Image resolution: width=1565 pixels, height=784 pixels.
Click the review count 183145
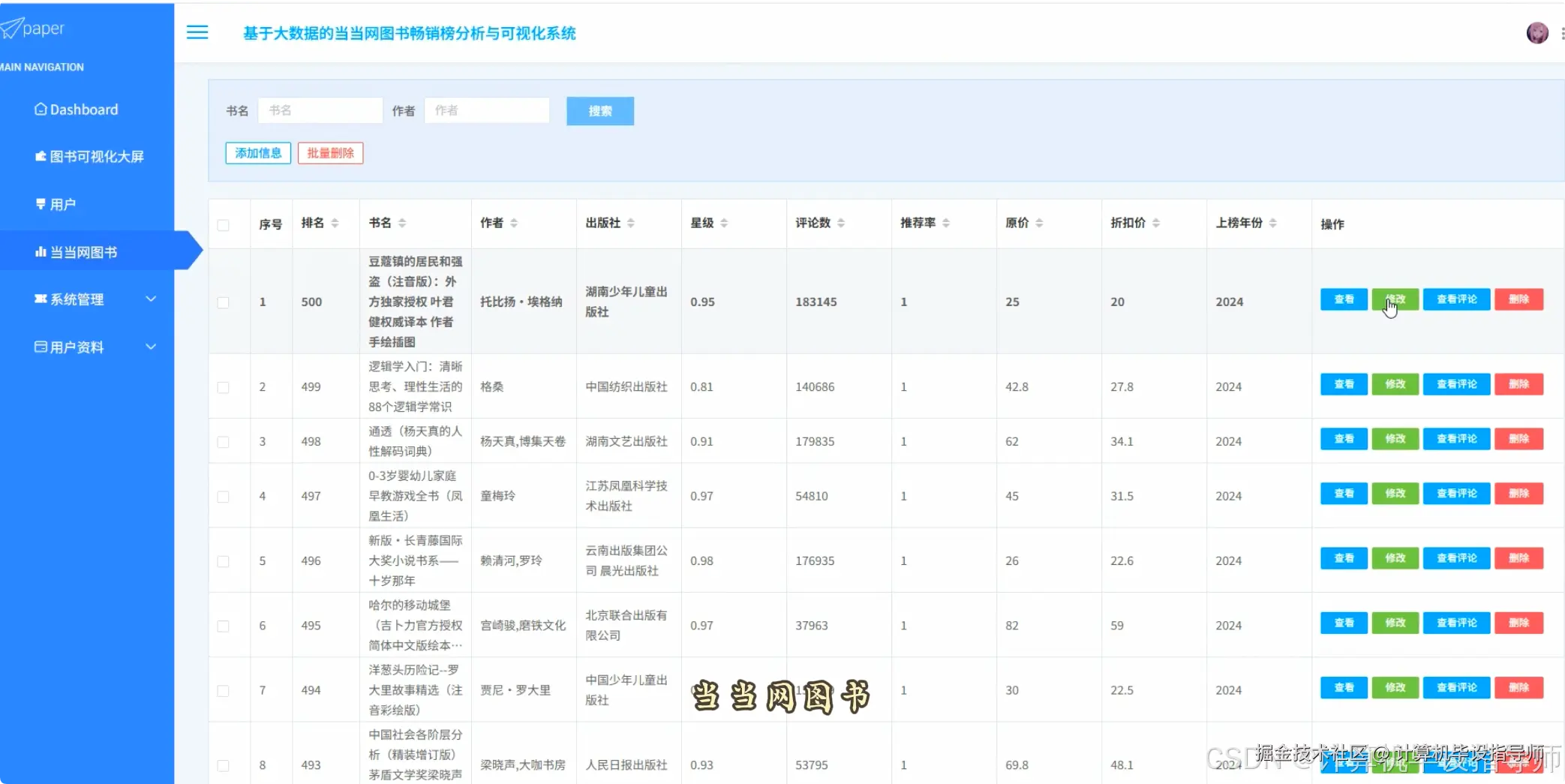[816, 302]
